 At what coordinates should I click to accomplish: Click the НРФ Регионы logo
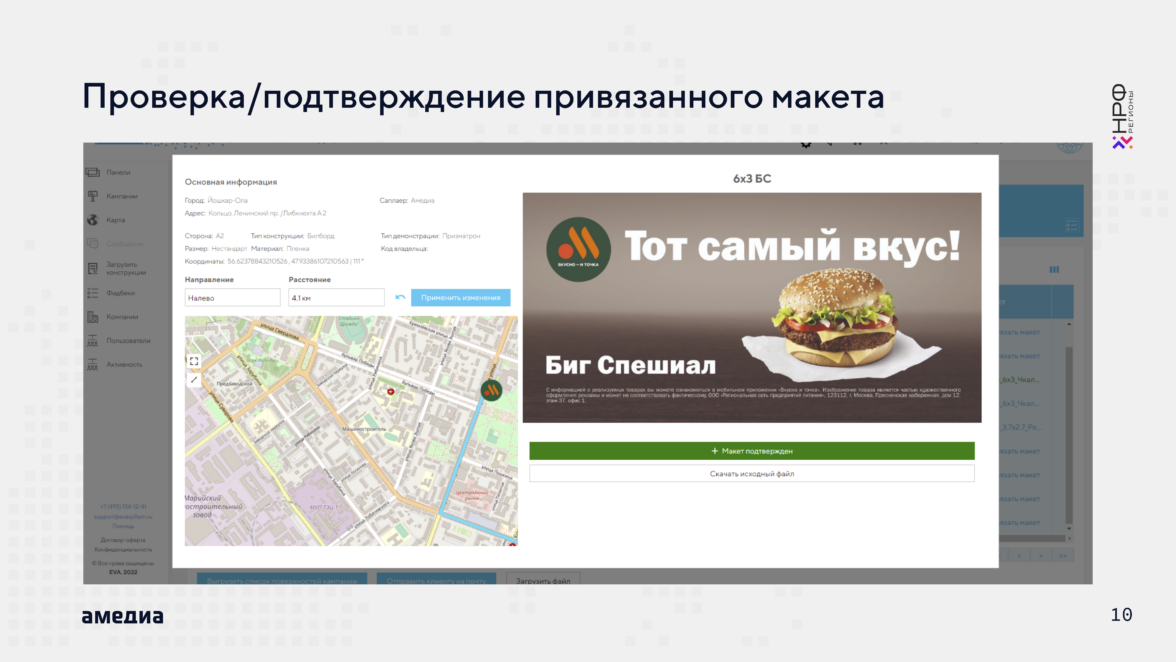1123,116
